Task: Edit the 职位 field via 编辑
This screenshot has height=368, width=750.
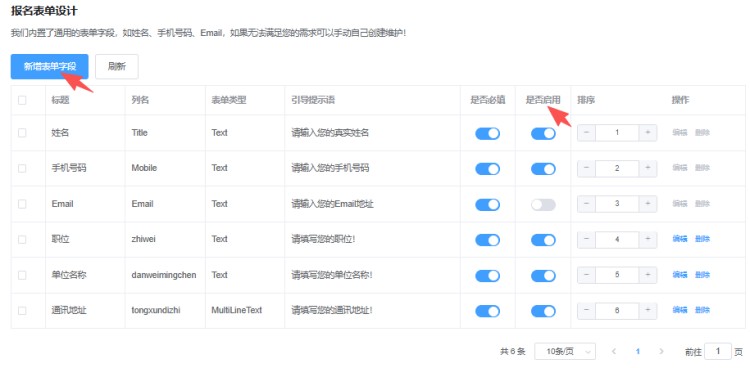Action: click(680, 239)
